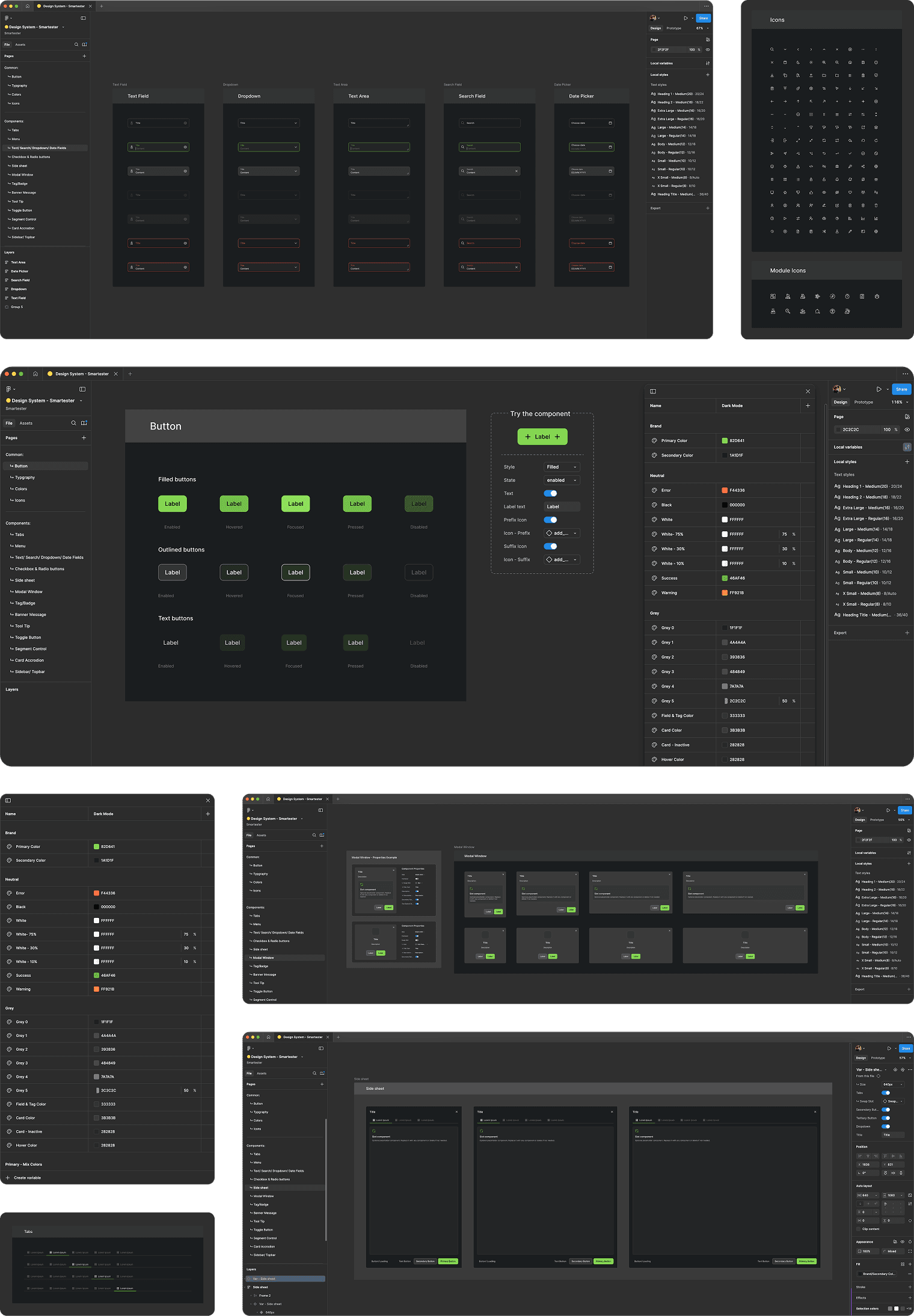Disable the Prefix Icon switch
Viewport: 914px width, 1316px height.
[x=550, y=520]
